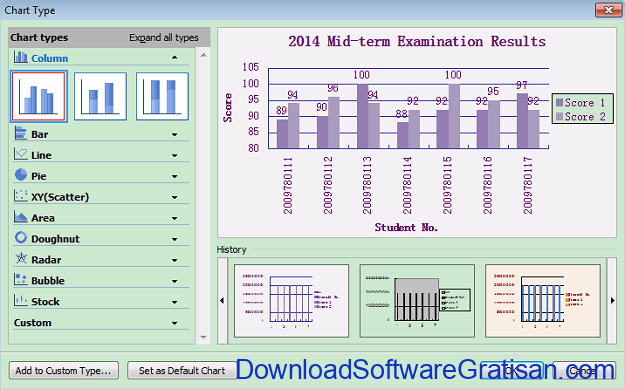Open the Custom chart types section
This screenshot has width=625, height=389.
(x=175, y=323)
